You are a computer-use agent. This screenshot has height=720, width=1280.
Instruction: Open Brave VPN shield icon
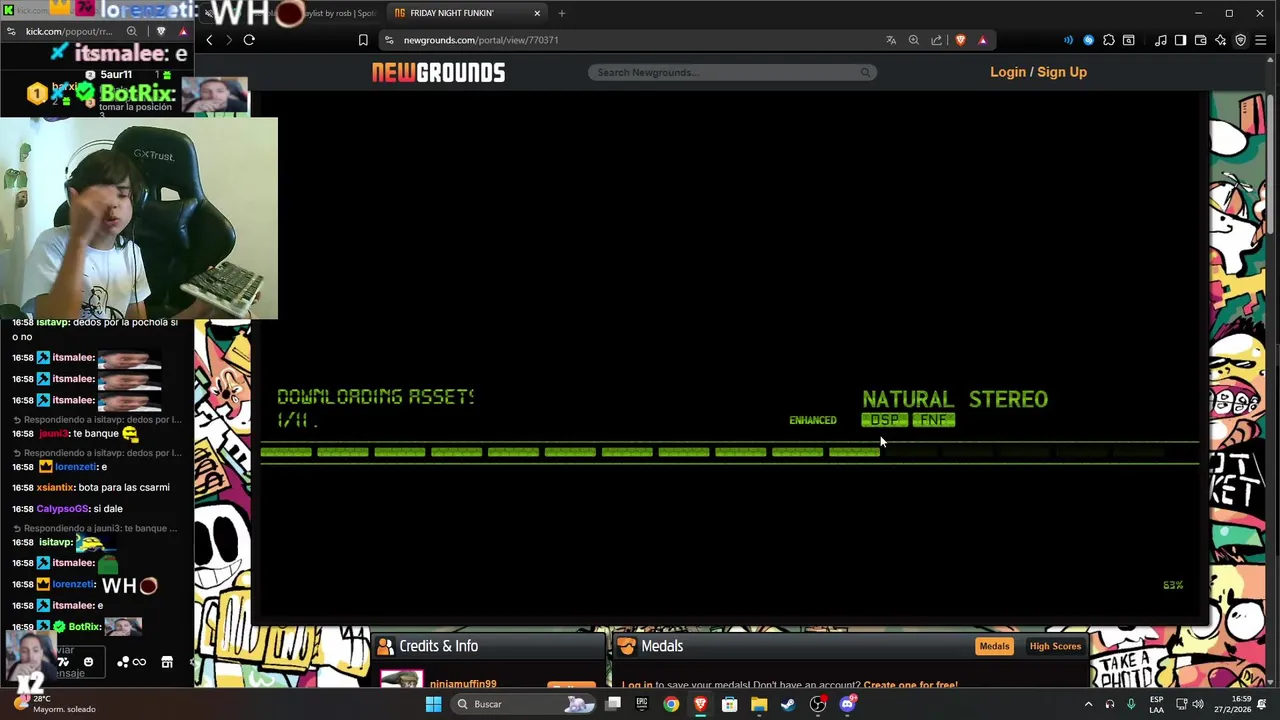coord(1240,40)
